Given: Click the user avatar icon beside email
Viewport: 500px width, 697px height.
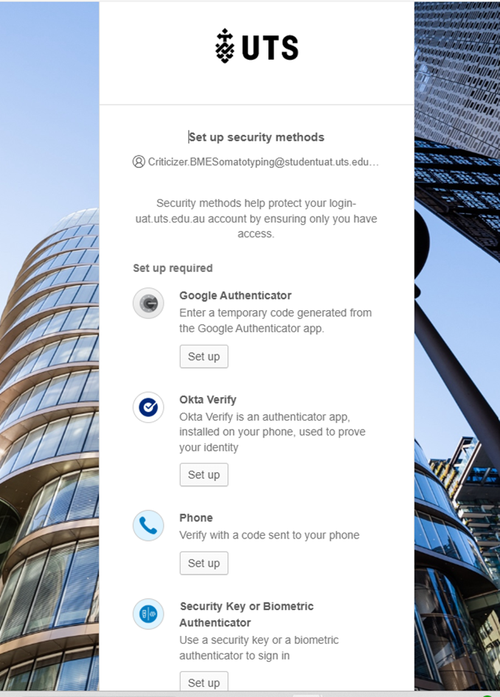Looking at the screenshot, I should click(x=139, y=162).
